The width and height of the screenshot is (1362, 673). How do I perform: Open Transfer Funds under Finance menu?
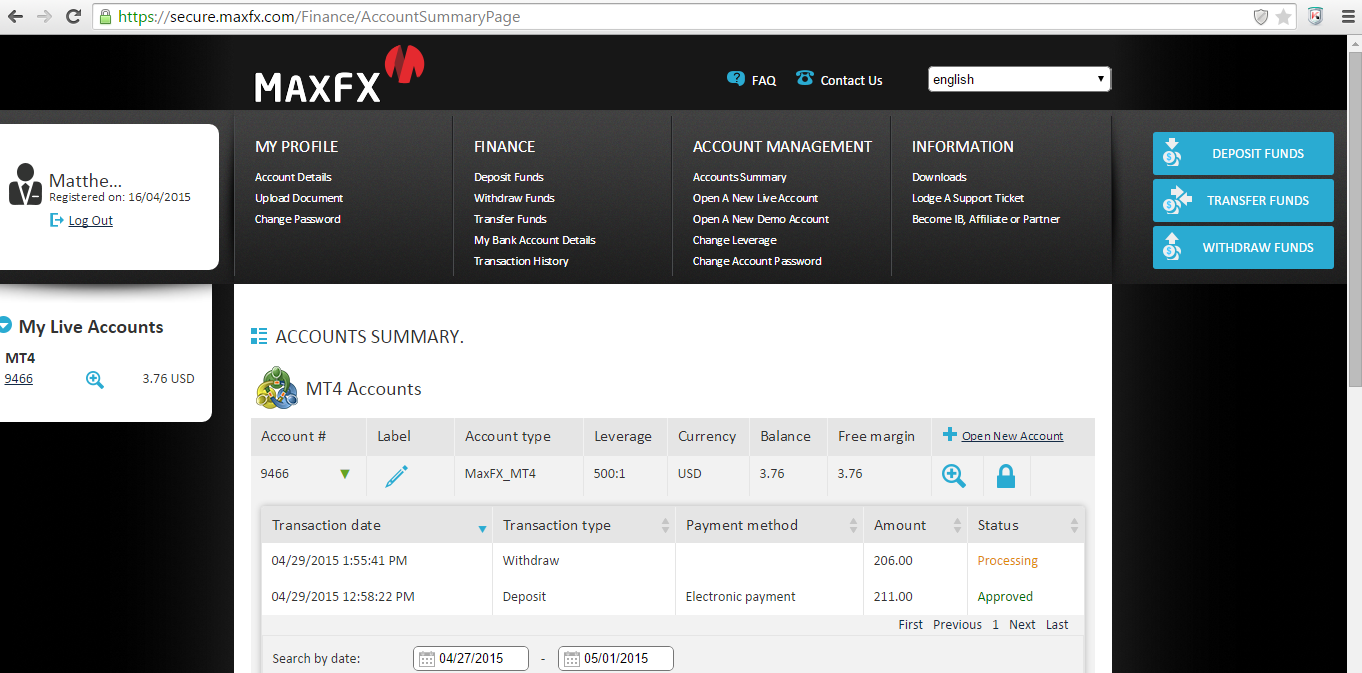[510, 219]
